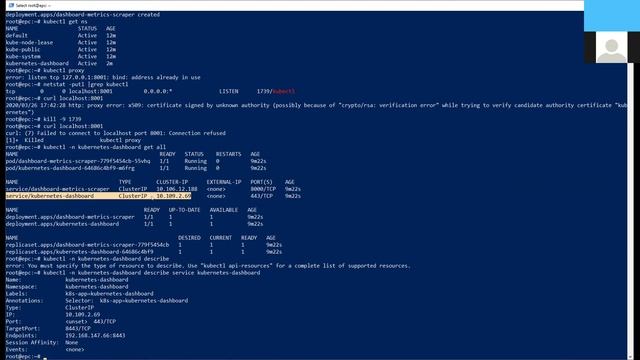
Task: Click the 'EXTERNAL-IP' column header
Action: (224, 182)
